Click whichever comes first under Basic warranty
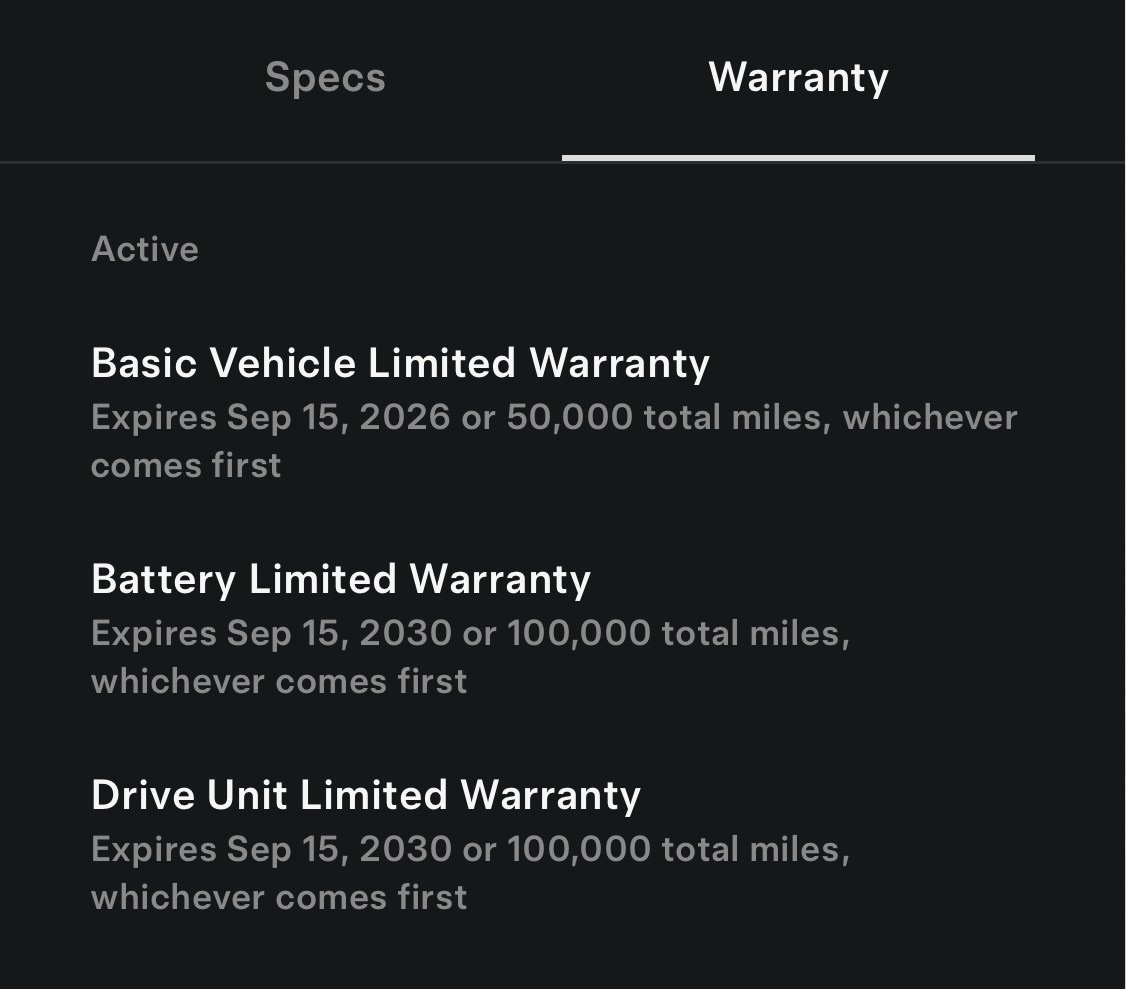Image resolution: width=1126 pixels, height=989 pixels. (x=186, y=465)
